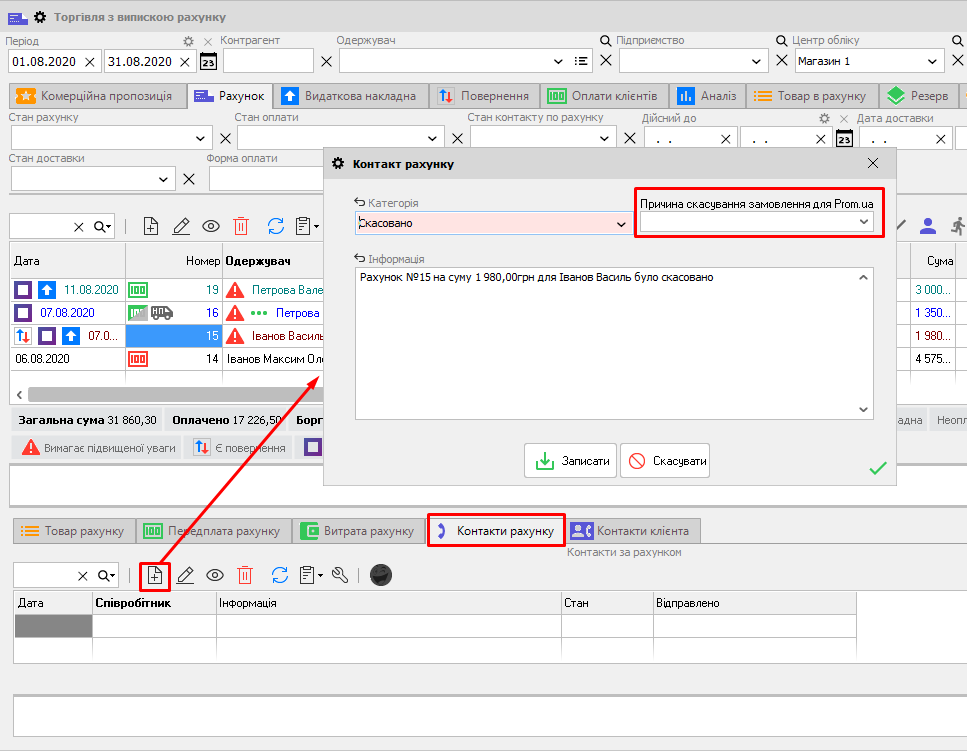Toggle eye view icon in upper invoice toolbar
This screenshot has height=751, width=967.
point(212,226)
